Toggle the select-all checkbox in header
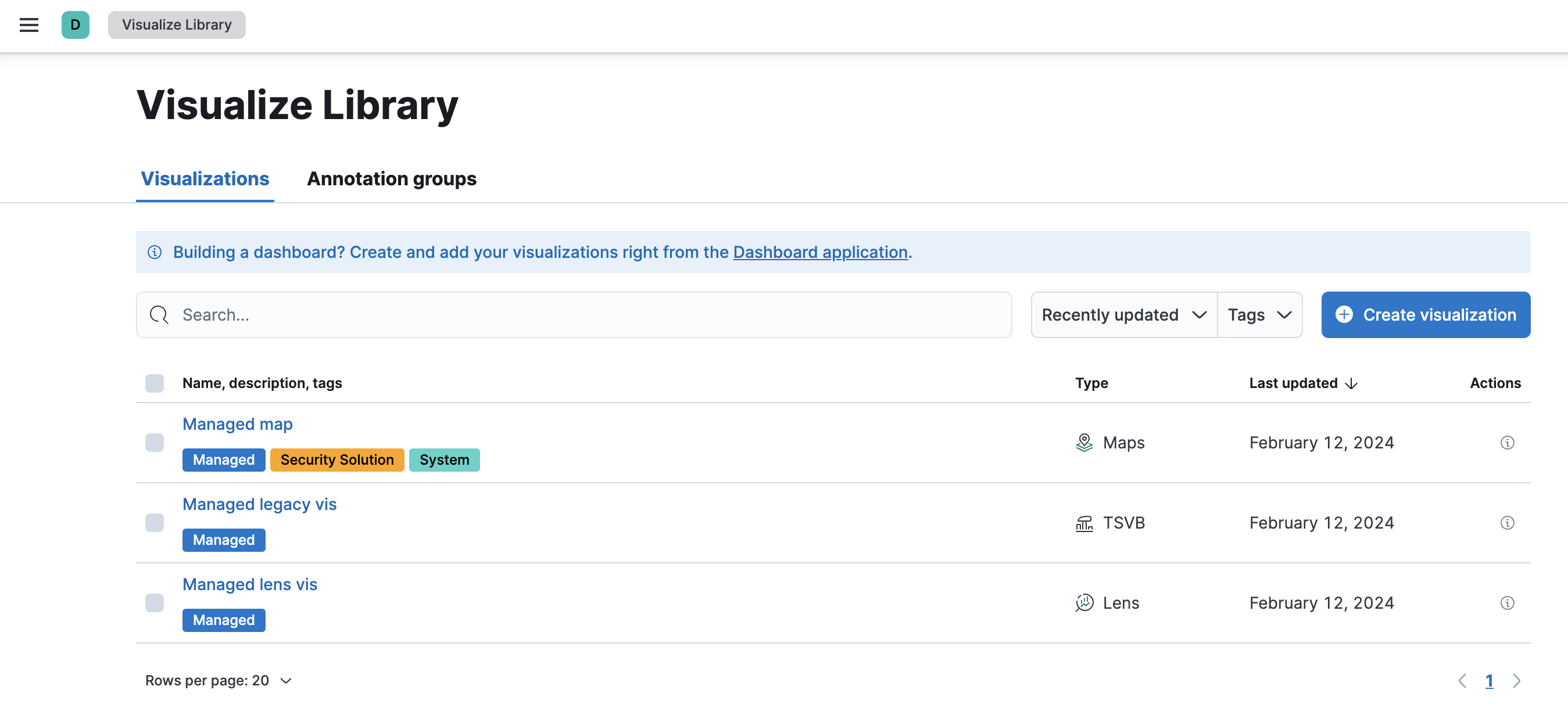 click(155, 383)
